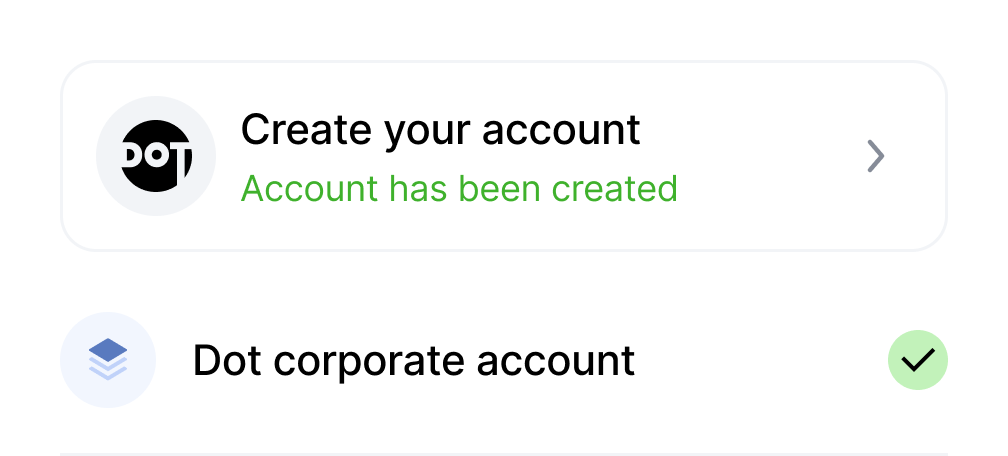Select the Dot corporate account option

point(413,360)
